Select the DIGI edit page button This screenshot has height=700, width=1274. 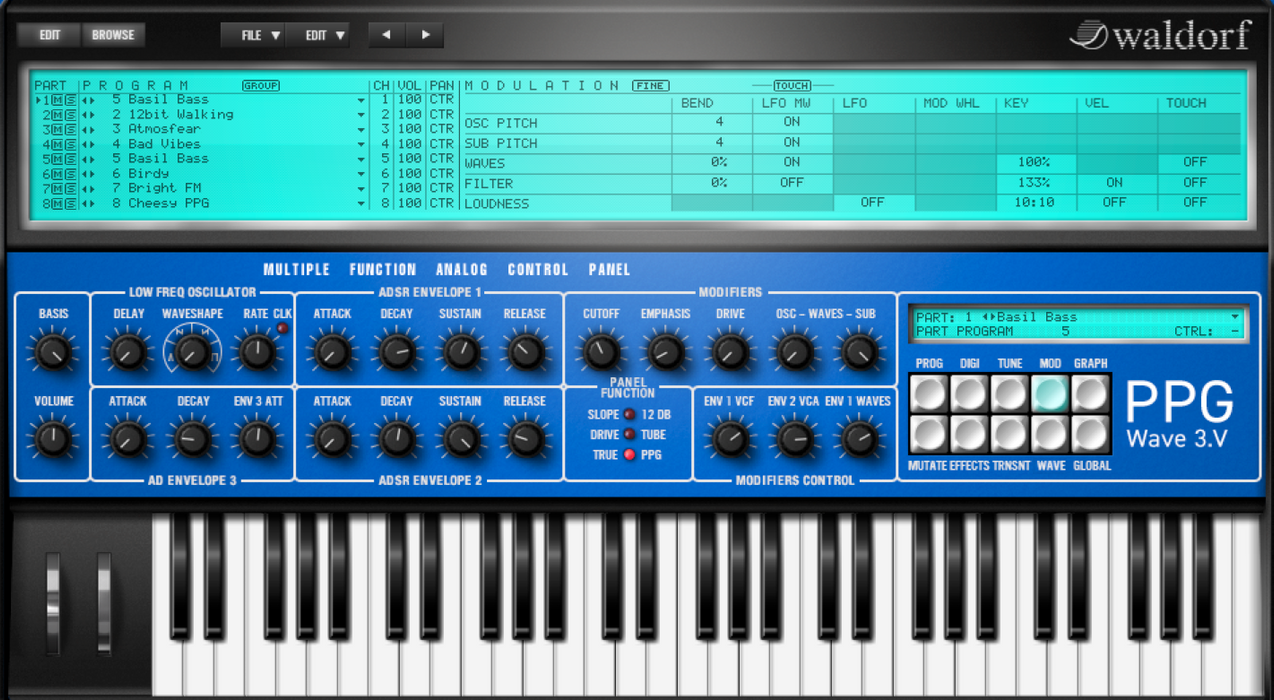[x=971, y=393]
